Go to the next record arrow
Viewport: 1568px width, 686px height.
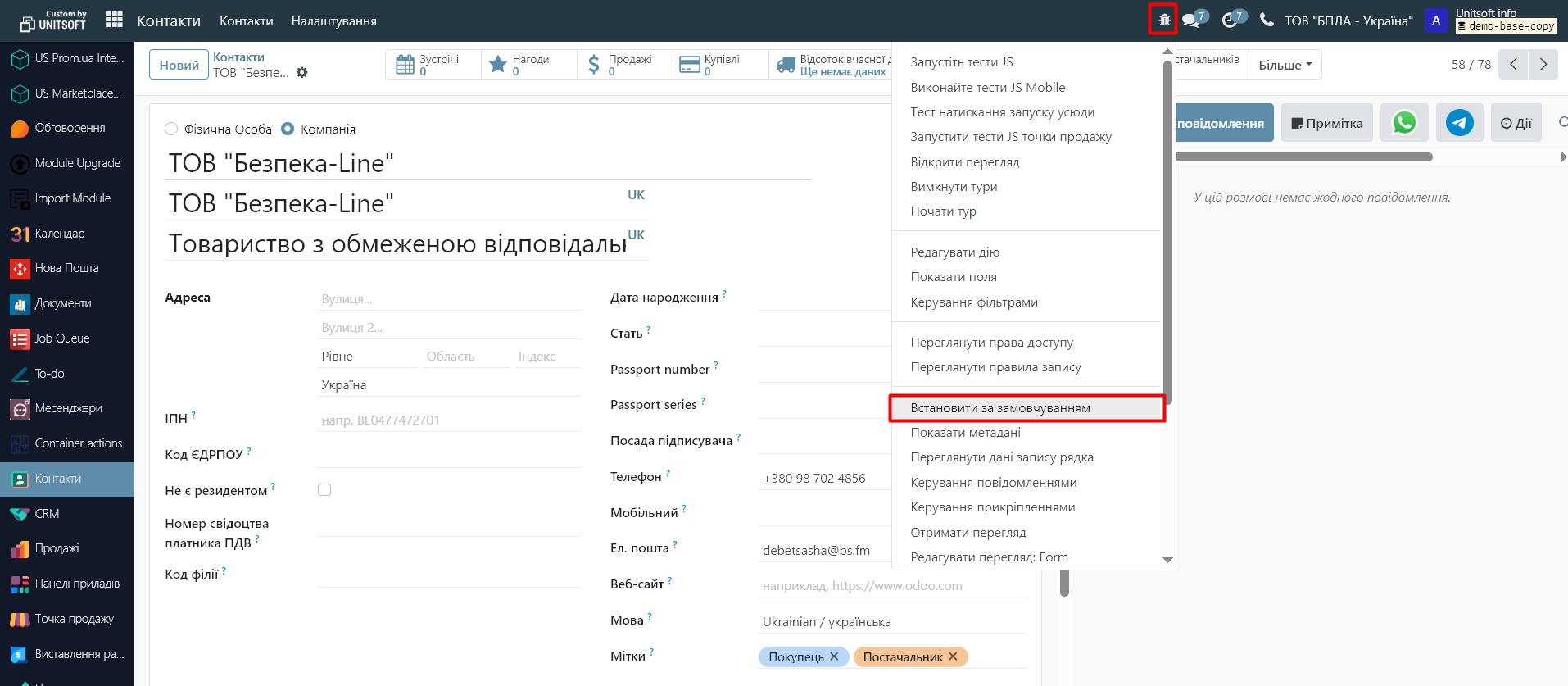(x=1543, y=65)
